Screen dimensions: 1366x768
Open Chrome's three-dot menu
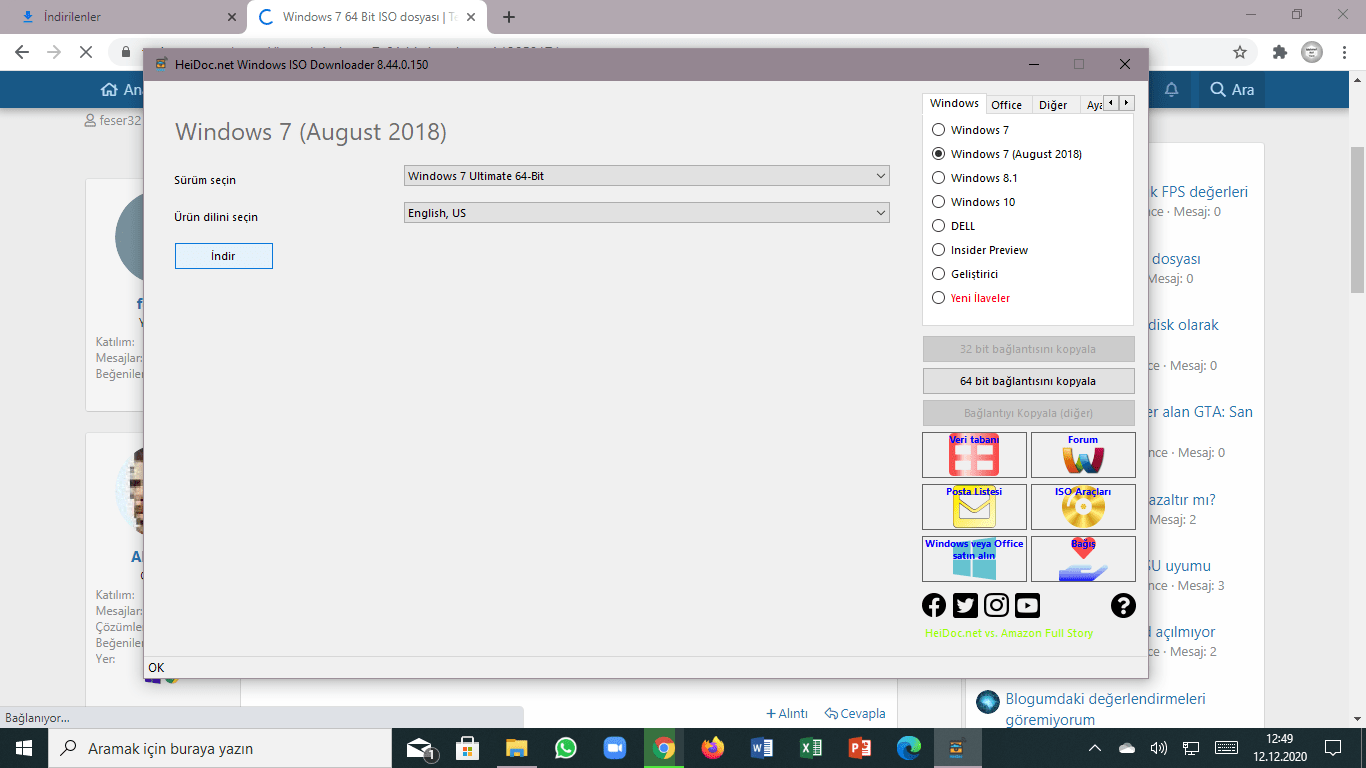click(x=1343, y=52)
